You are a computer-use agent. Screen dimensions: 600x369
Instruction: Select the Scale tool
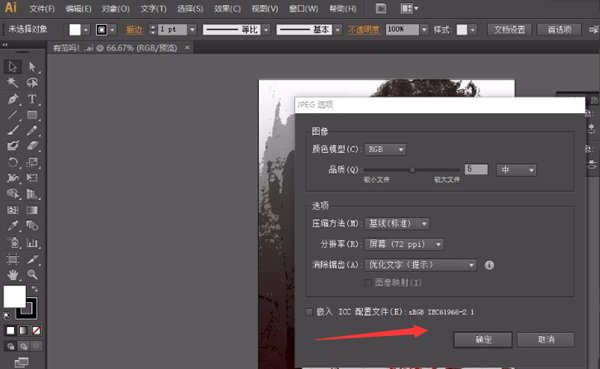[x=32, y=162]
